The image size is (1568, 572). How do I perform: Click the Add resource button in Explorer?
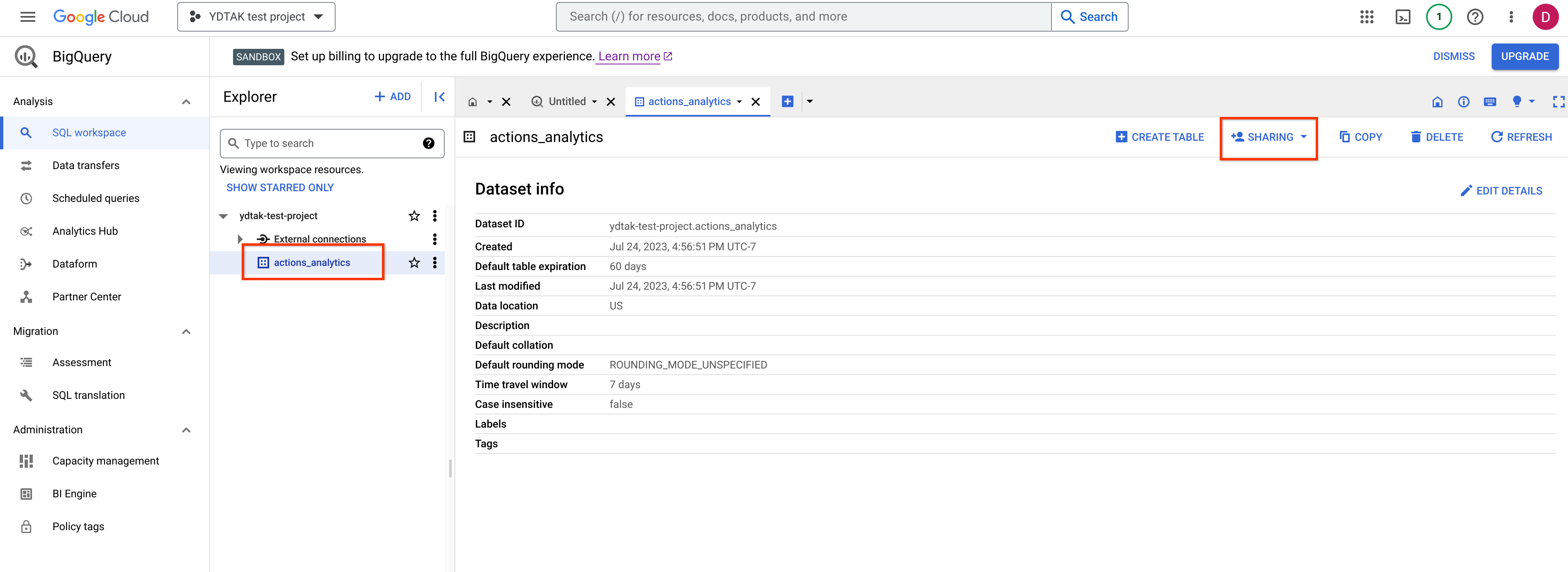point(393,97)
